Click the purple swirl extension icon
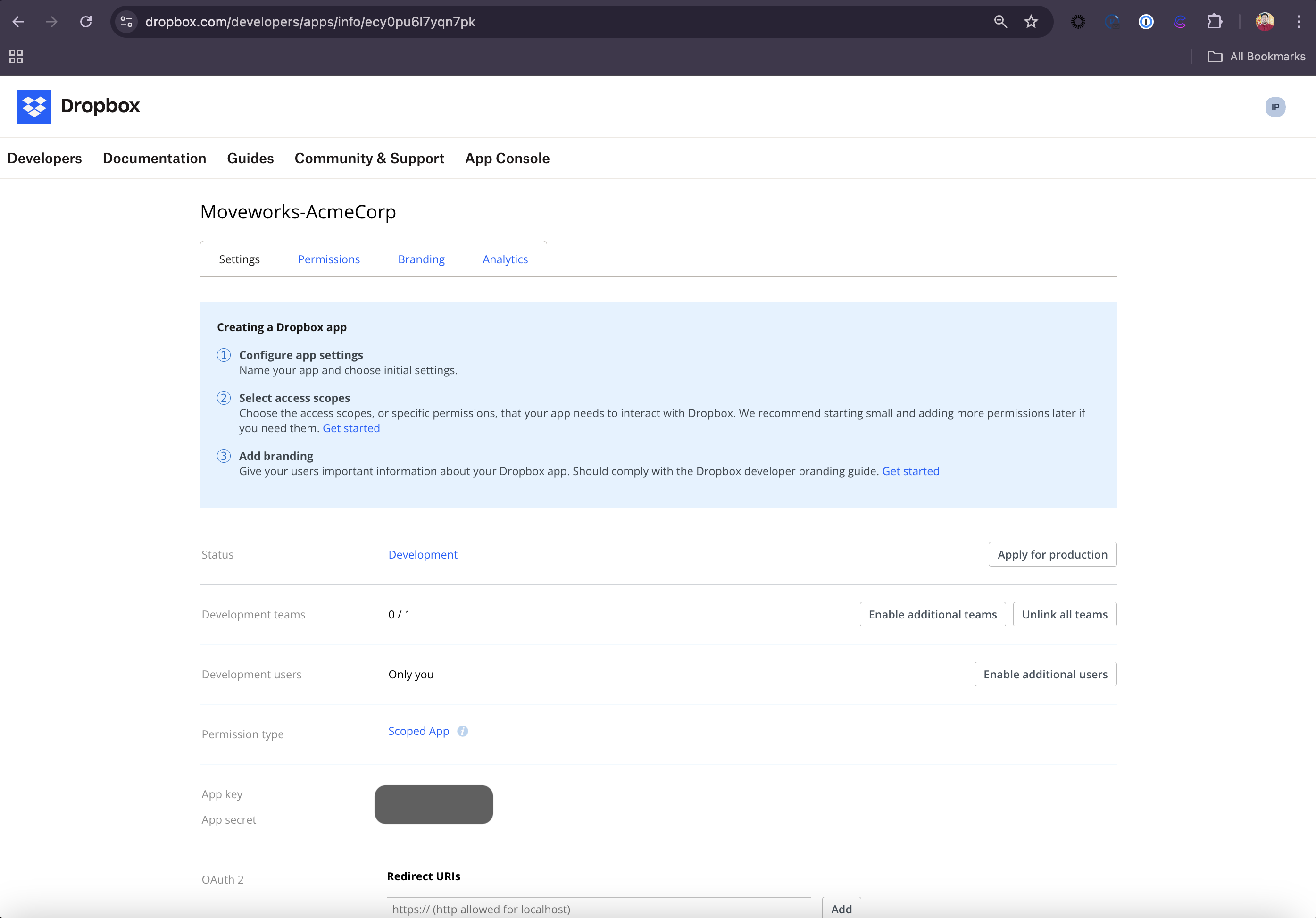This screenshot has width=1316, height=918. [x=1180, y=22]
